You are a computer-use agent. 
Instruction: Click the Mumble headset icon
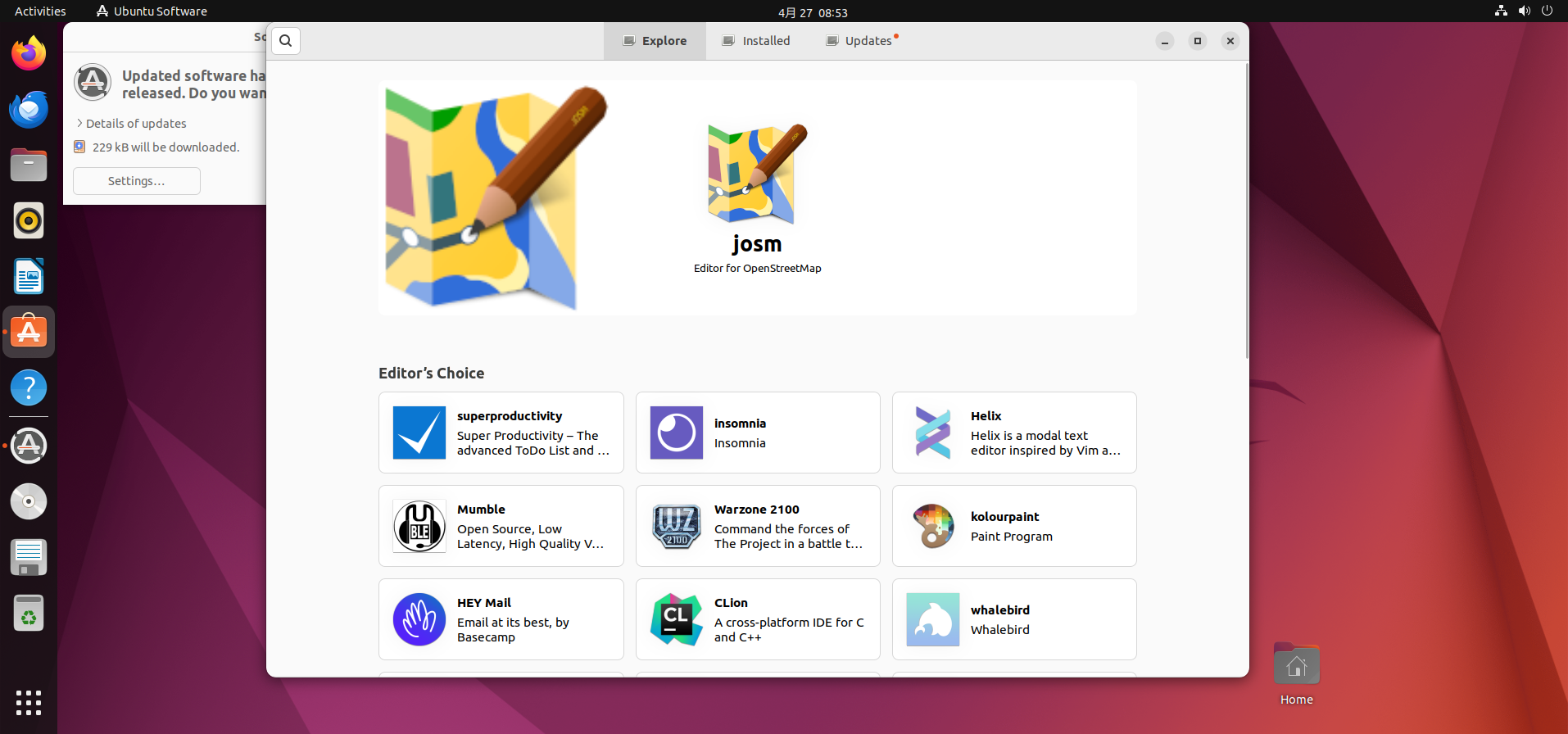(419, 526)
